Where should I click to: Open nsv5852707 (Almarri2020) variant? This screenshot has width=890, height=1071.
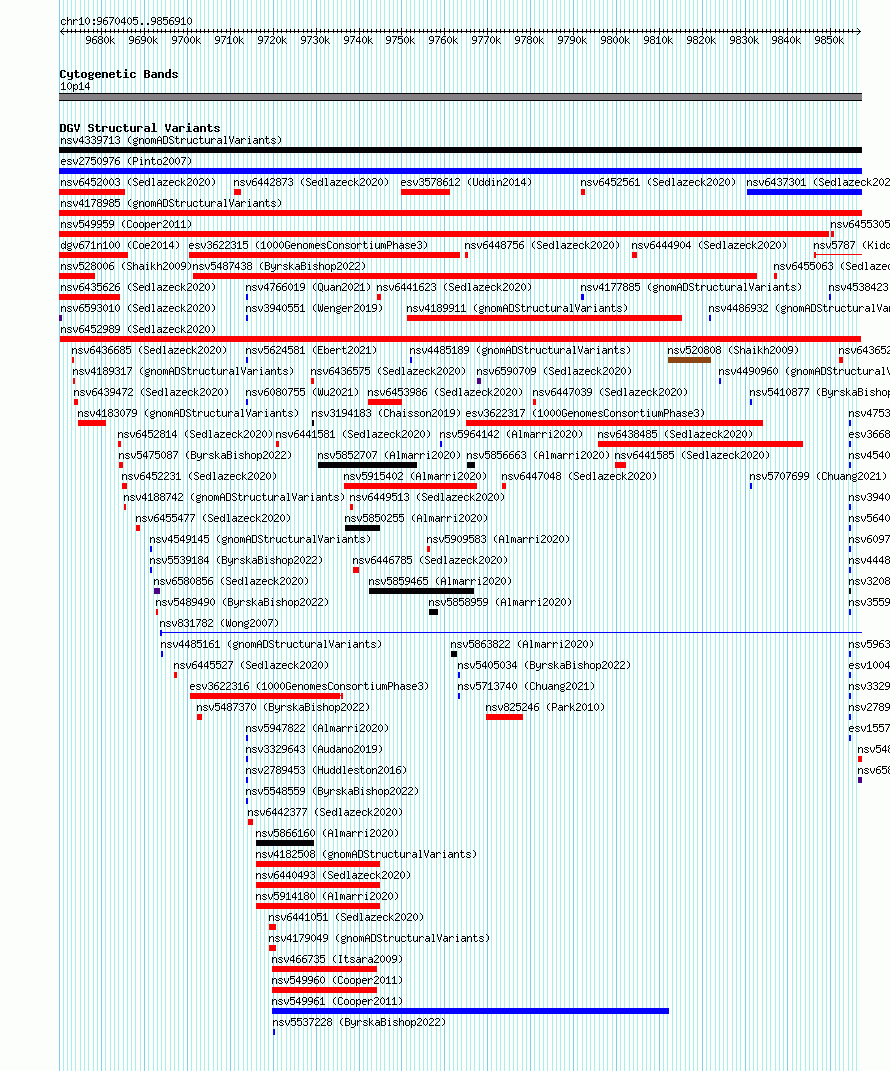(389, 456)
